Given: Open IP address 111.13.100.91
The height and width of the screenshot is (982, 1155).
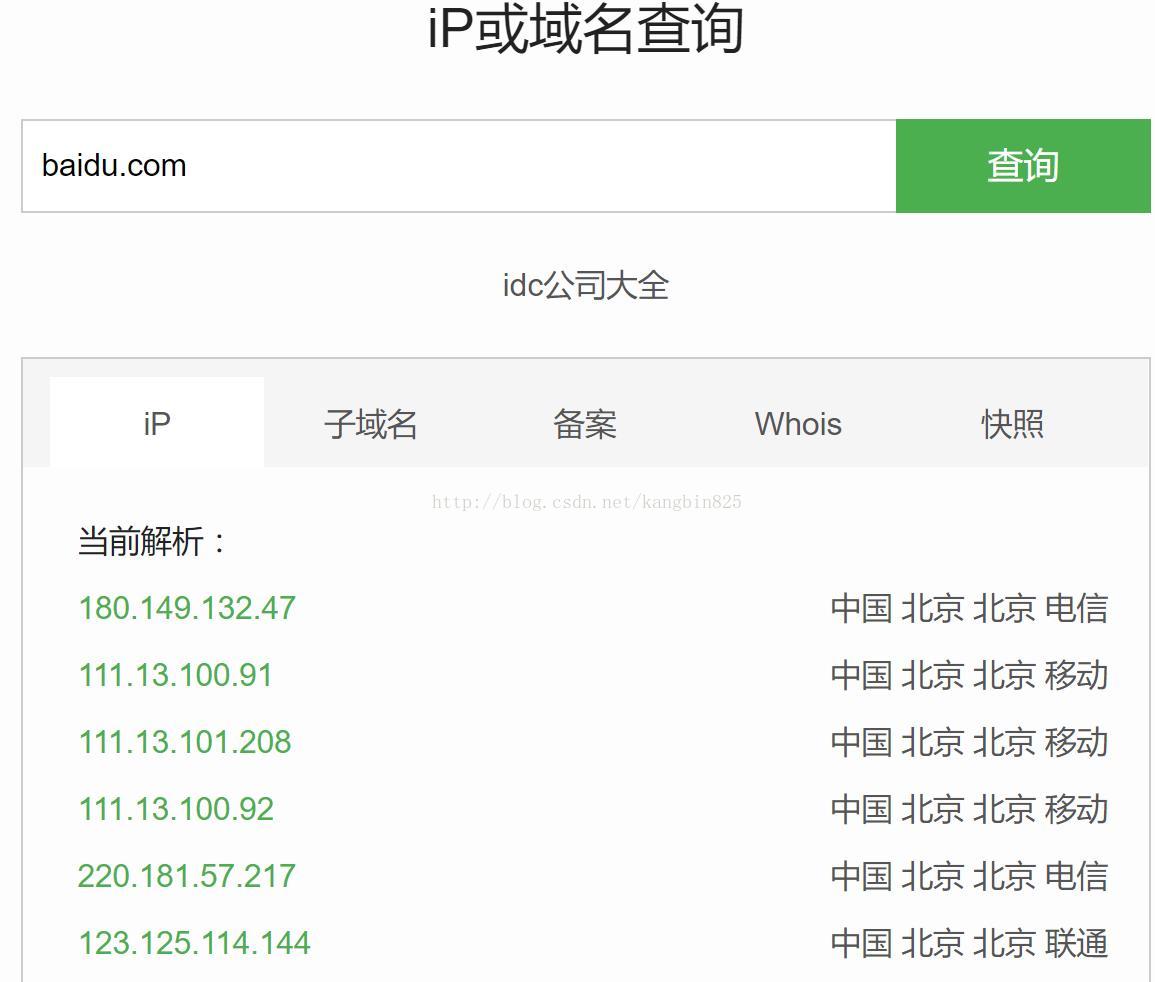Looking at the screenshot, I should point(175,676).
